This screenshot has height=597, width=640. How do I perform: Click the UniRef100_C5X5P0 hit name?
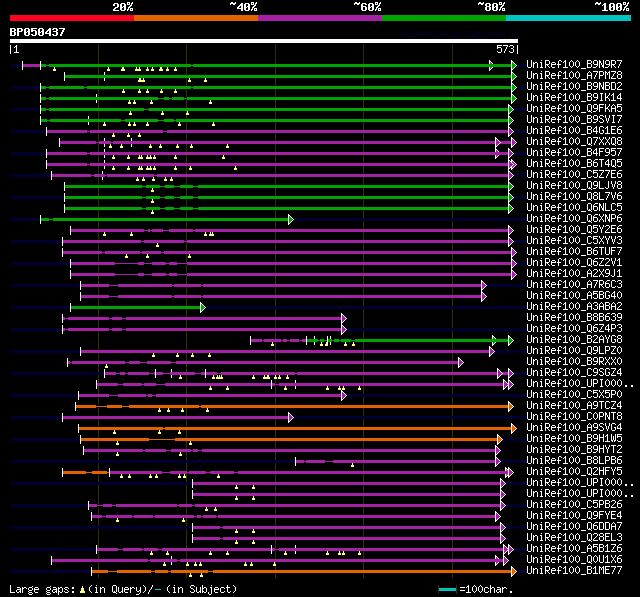click(574, 395)
